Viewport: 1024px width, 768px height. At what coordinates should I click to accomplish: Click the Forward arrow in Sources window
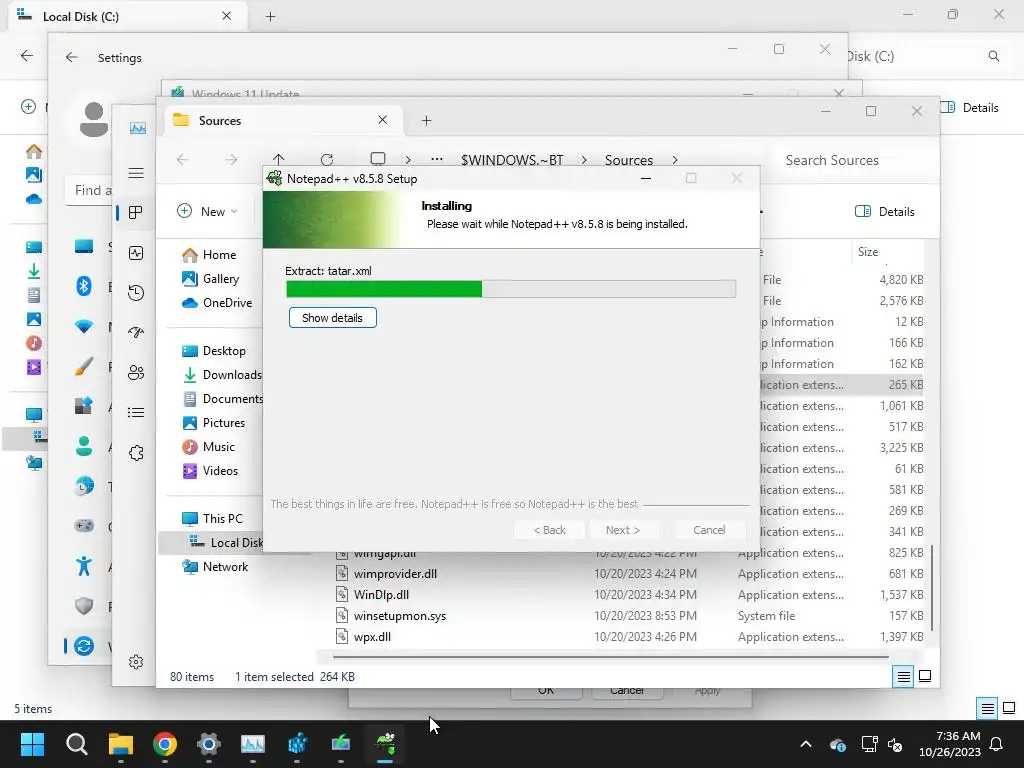231,160
